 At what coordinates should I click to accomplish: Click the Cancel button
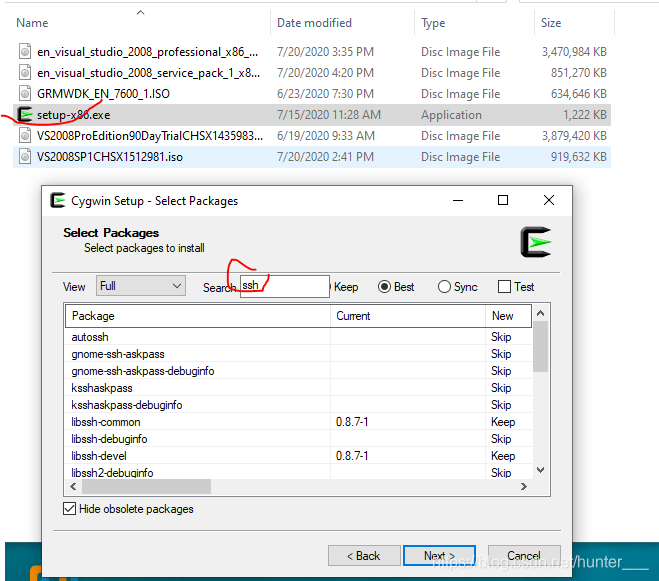coord(524,556)
